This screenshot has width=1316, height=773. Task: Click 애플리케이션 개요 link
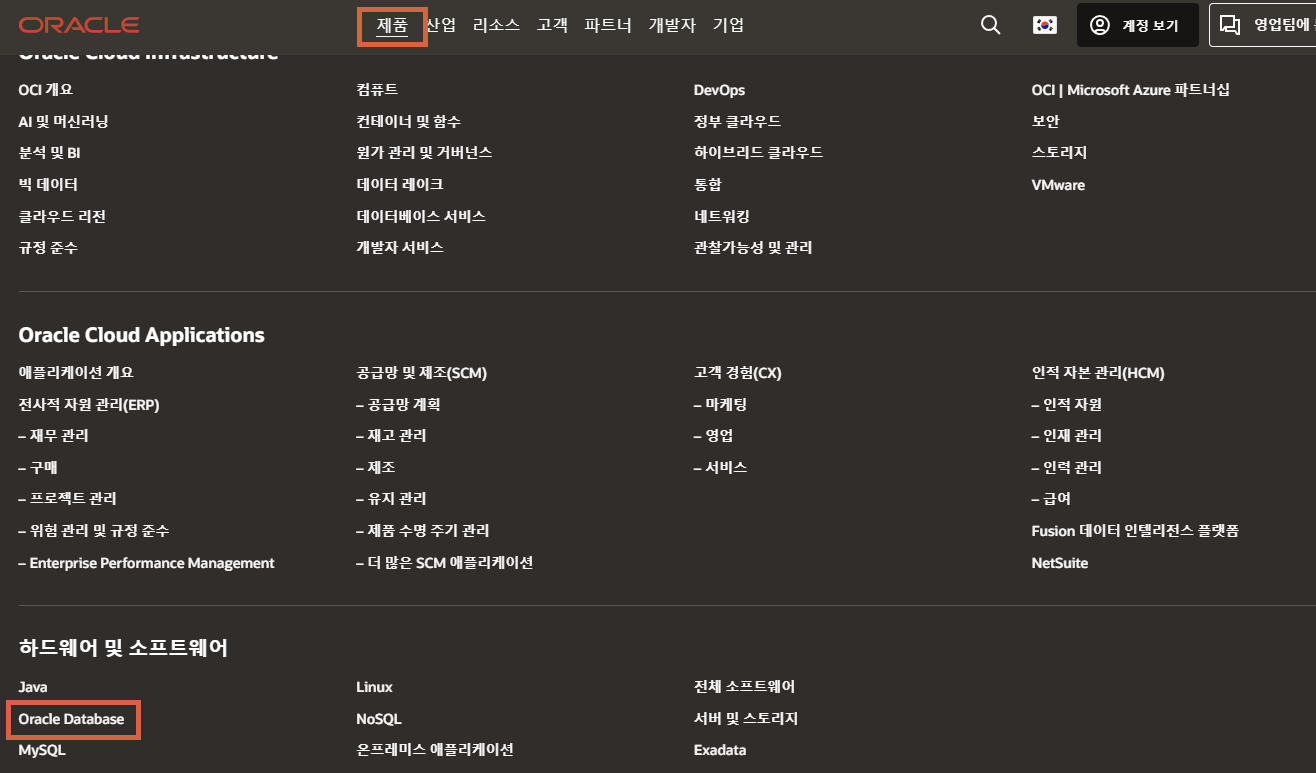coord(76,373)
